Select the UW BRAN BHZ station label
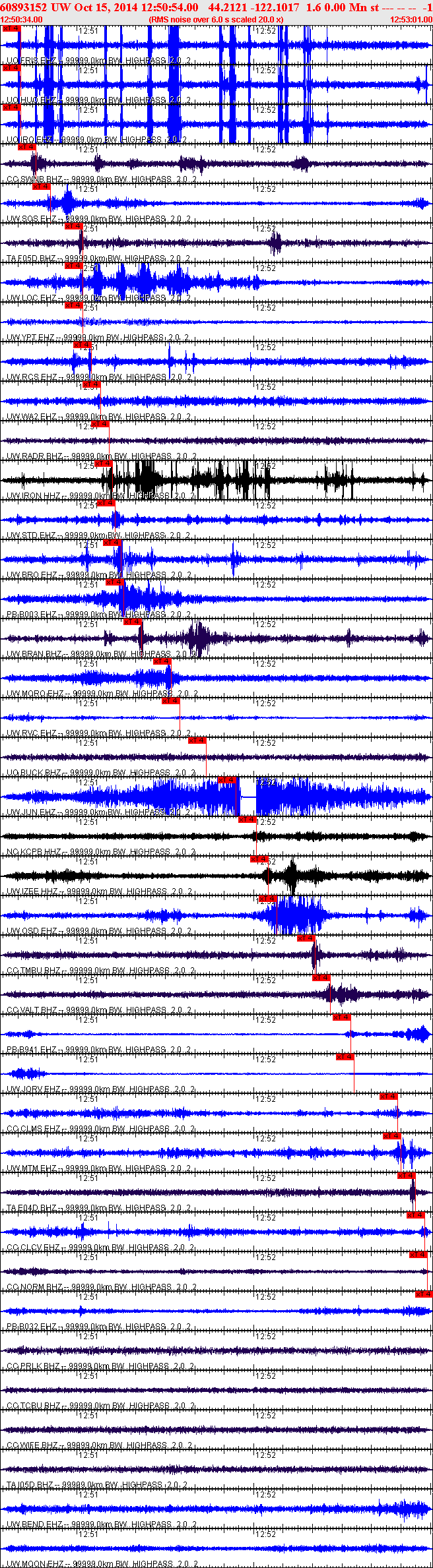Image resolution: width=433 pixels, height=1568 pixels. pyautogui.click(x=102, y=654)
